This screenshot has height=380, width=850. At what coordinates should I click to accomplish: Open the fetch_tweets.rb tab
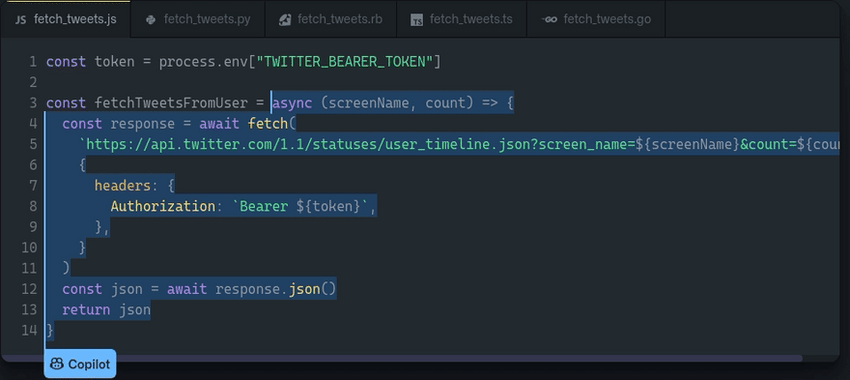(331, 20)
